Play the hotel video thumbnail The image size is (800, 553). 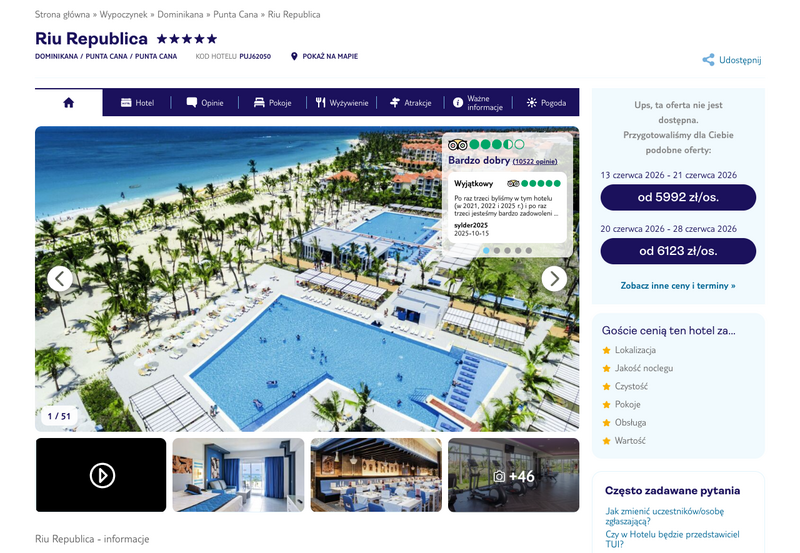(101, 475)
